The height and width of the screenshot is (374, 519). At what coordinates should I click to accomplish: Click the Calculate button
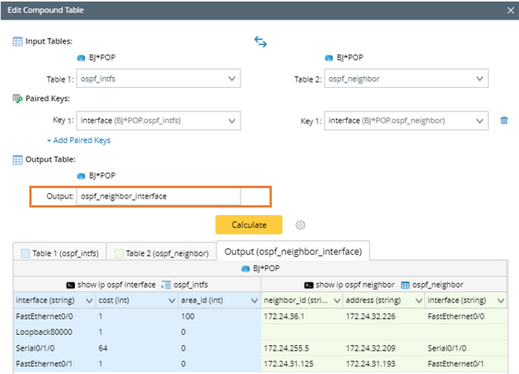tap(249, 225)
